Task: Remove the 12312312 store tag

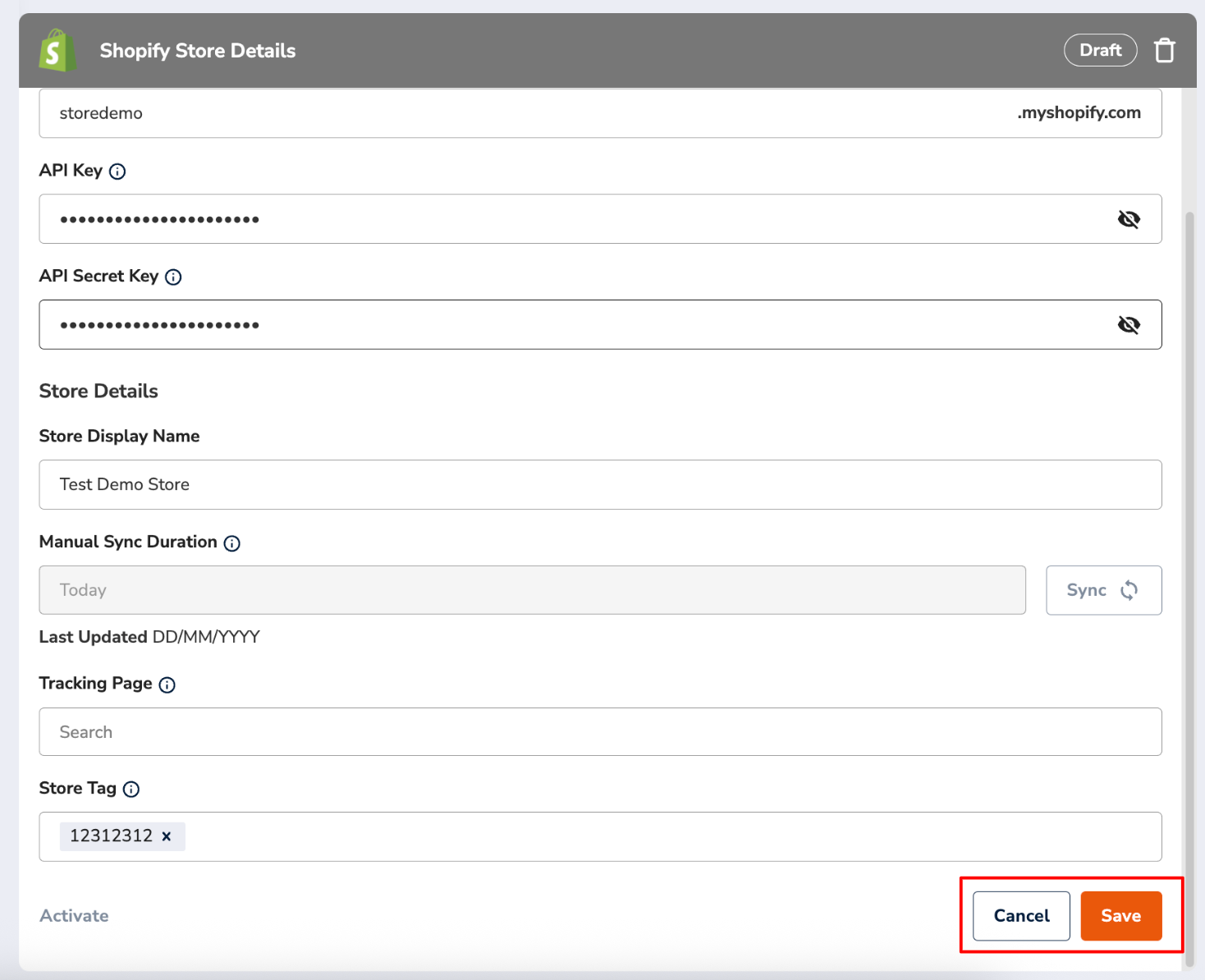Action: coord(167,836)
